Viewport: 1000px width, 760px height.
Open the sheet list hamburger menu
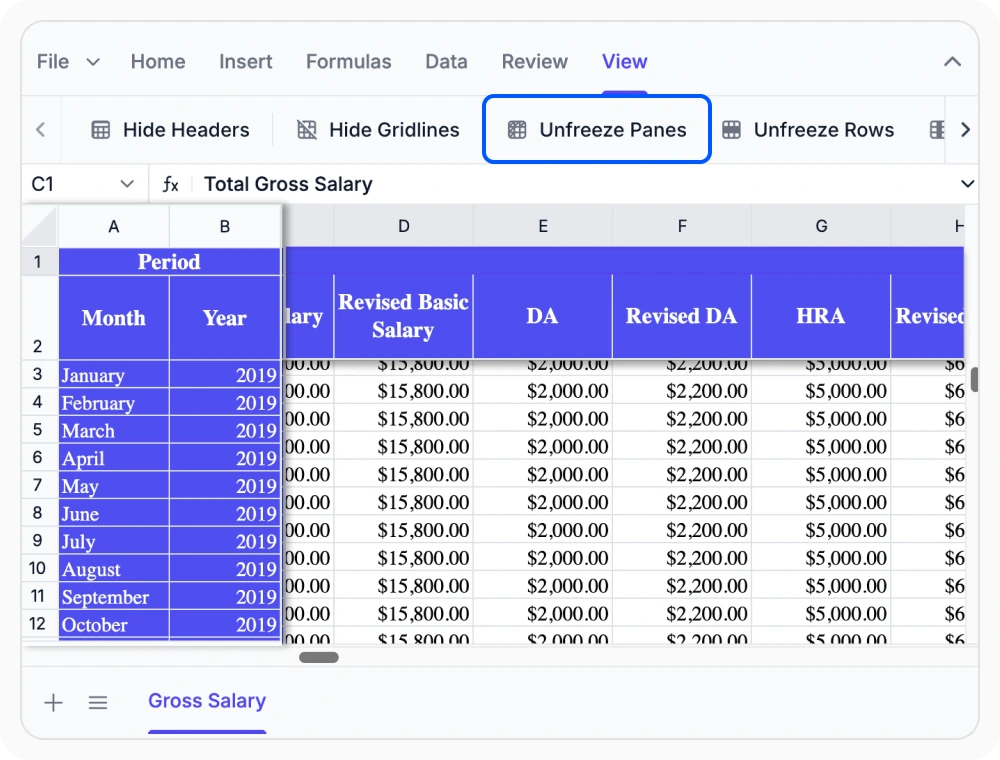(x=98, y=703)
